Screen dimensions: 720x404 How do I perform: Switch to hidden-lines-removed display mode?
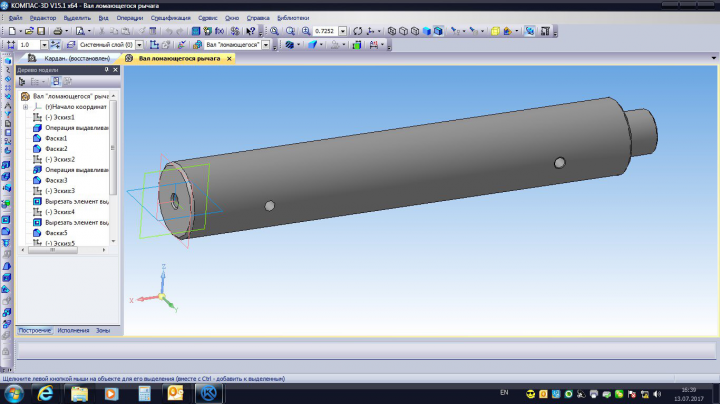pos(403,31)
